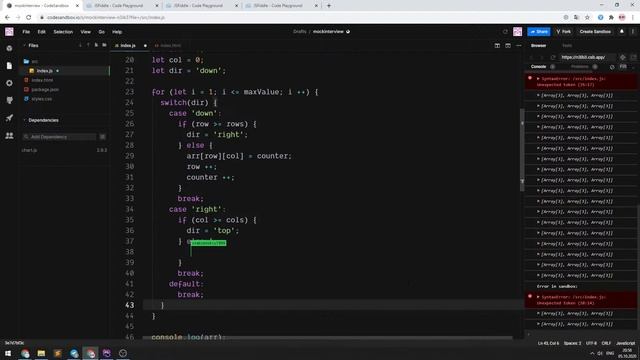Switch to the index.html editor tab
Screen dimensions: 640x360
(x=168, y=45)
